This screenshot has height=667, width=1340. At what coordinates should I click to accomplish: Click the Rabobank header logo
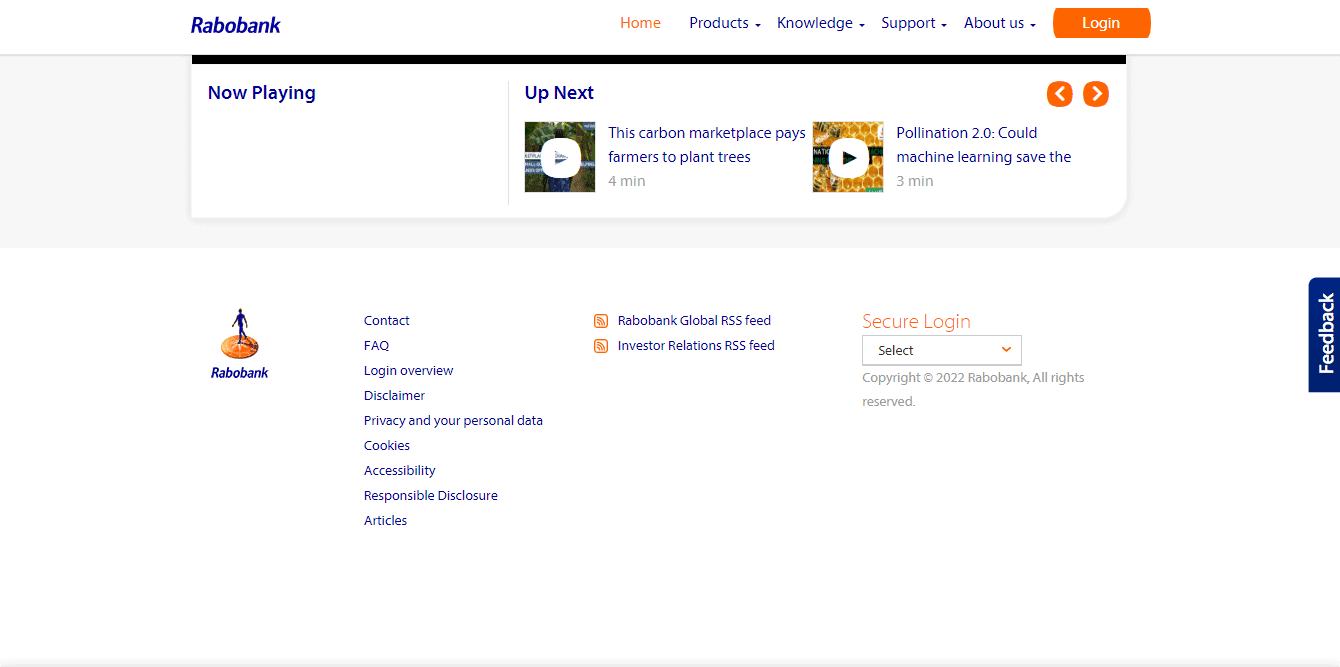click(236, 25)
